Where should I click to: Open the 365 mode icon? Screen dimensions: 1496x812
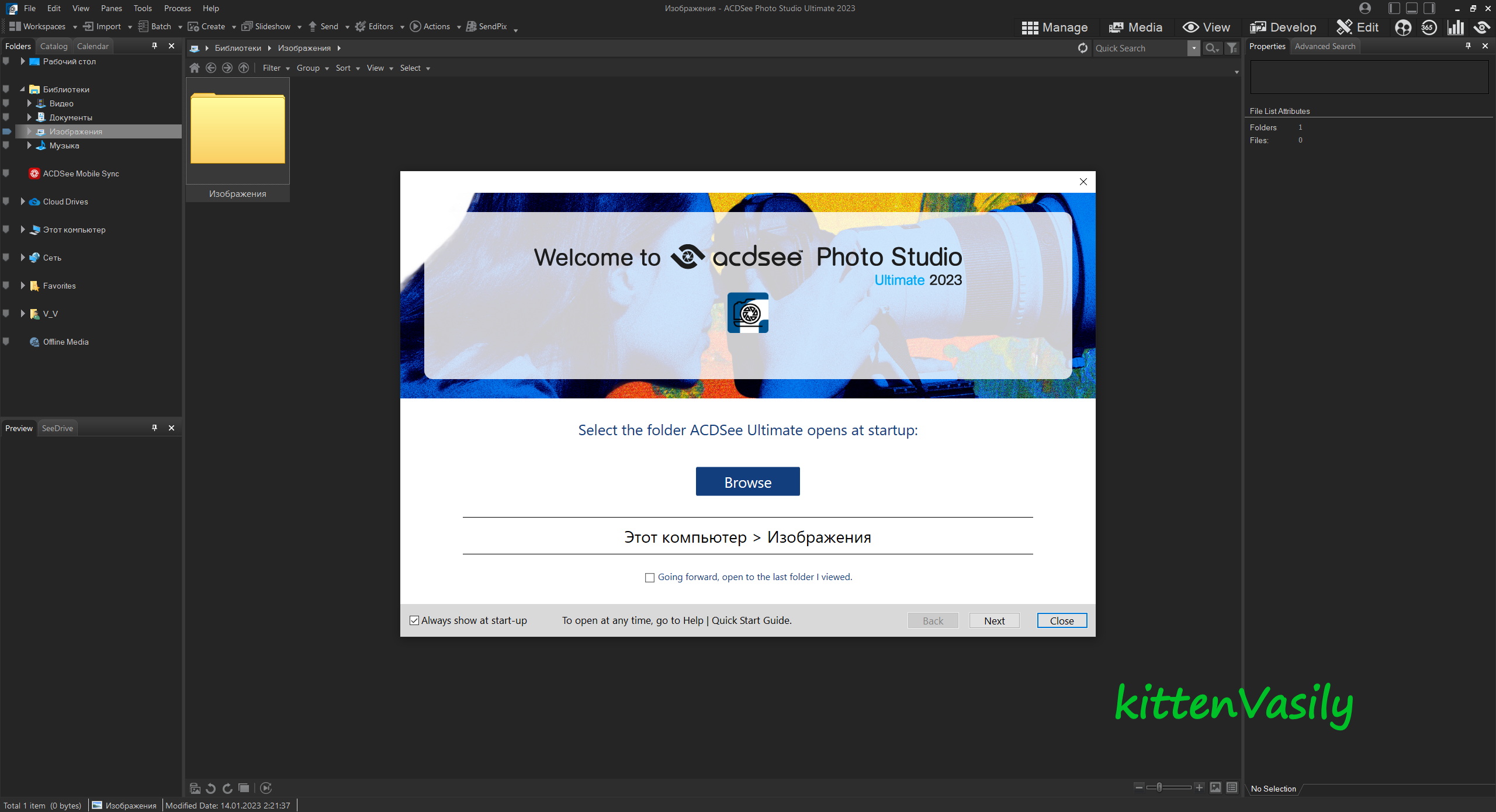click(1429, 27)
